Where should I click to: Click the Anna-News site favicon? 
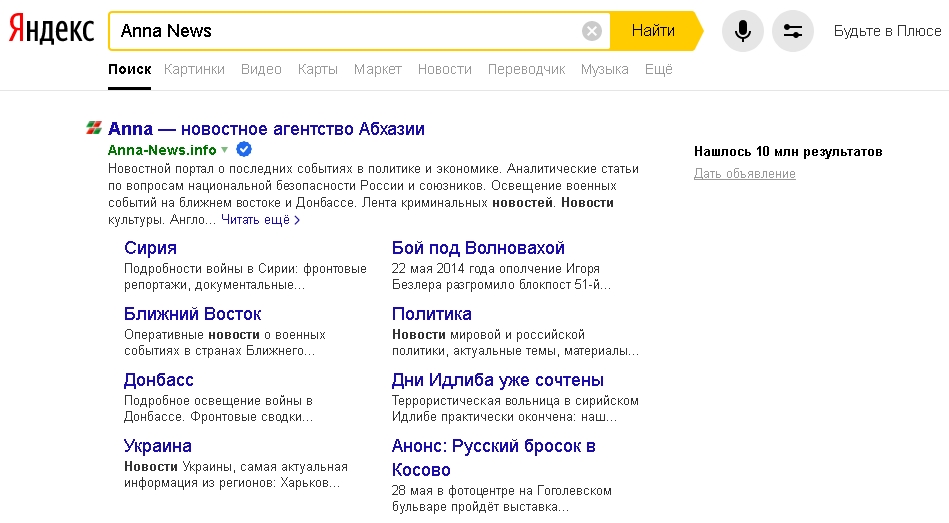[x=94, y=128]
